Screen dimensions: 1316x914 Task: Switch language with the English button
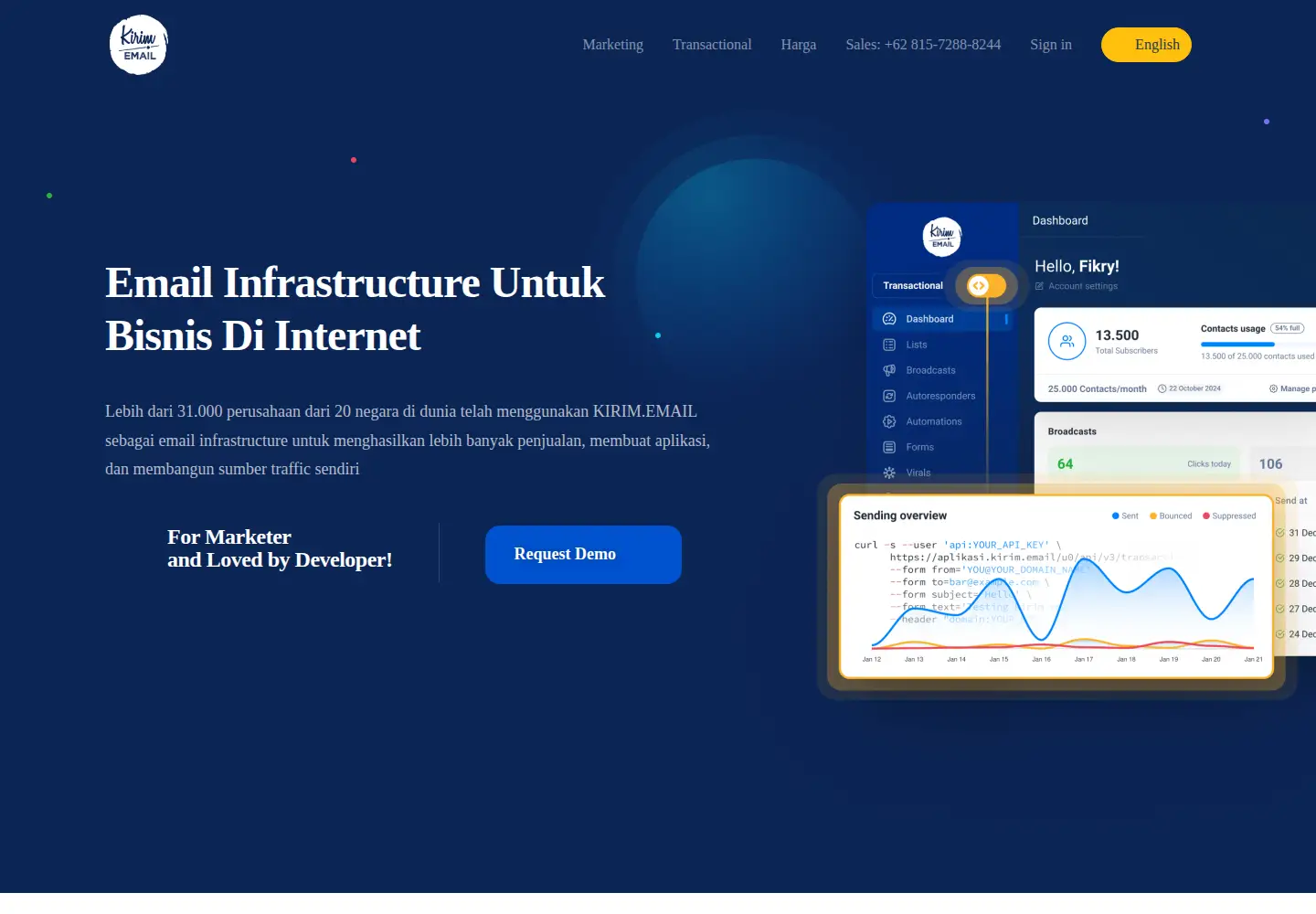pyautogui.click(x=1146, y=45)
